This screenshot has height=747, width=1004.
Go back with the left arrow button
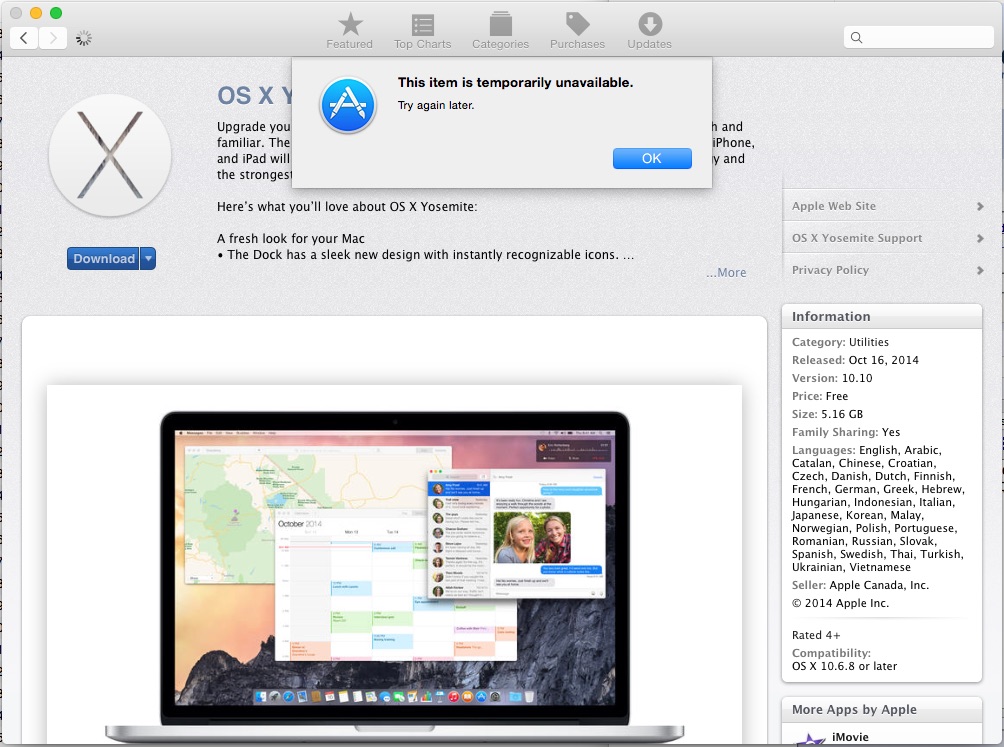(24, 38)
